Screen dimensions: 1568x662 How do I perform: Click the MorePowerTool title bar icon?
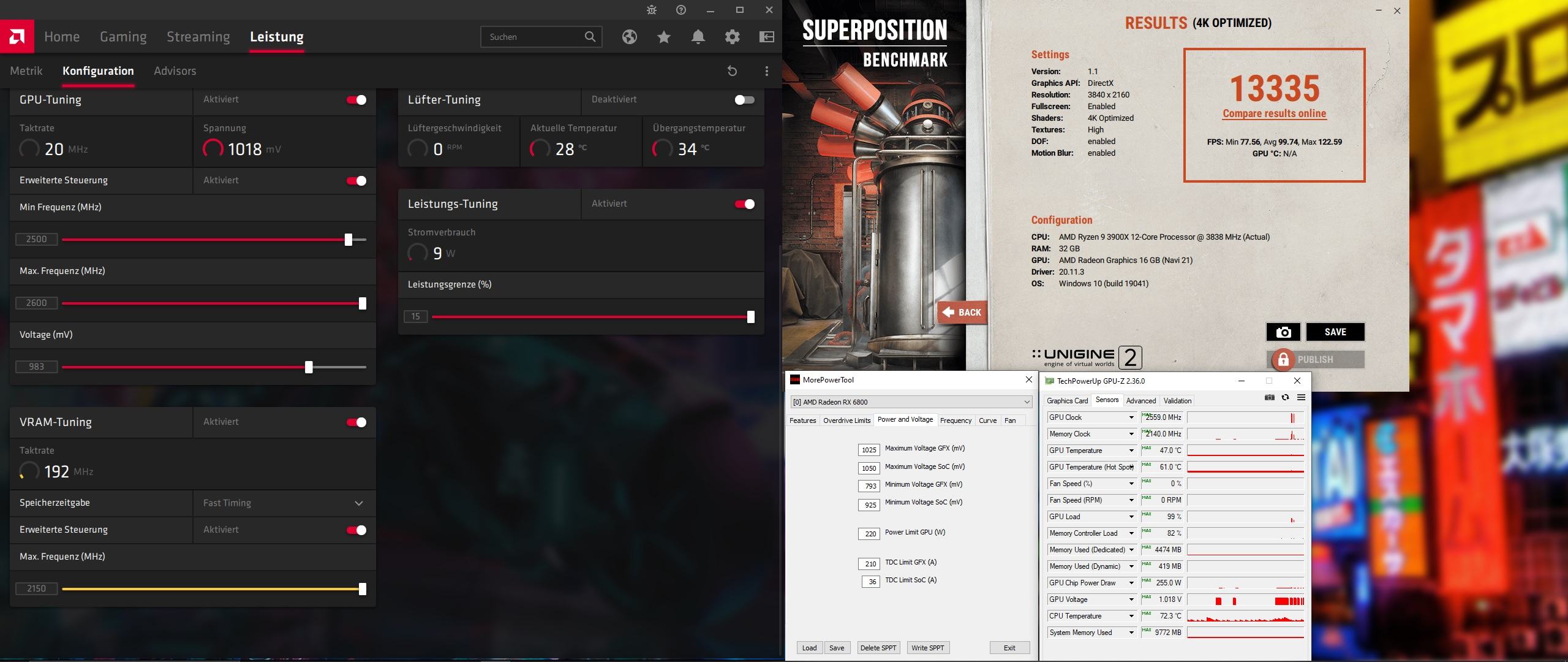tap(795, 380)
